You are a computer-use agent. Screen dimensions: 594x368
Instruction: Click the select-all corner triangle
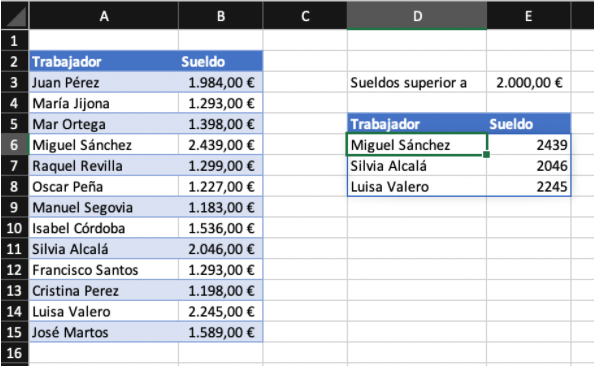(x=14, y=16)
